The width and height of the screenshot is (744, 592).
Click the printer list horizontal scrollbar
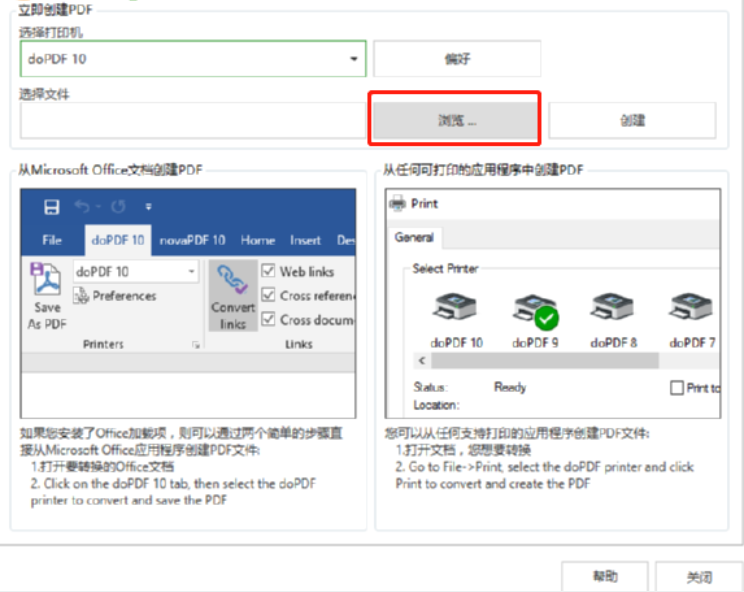click(545, 361)
